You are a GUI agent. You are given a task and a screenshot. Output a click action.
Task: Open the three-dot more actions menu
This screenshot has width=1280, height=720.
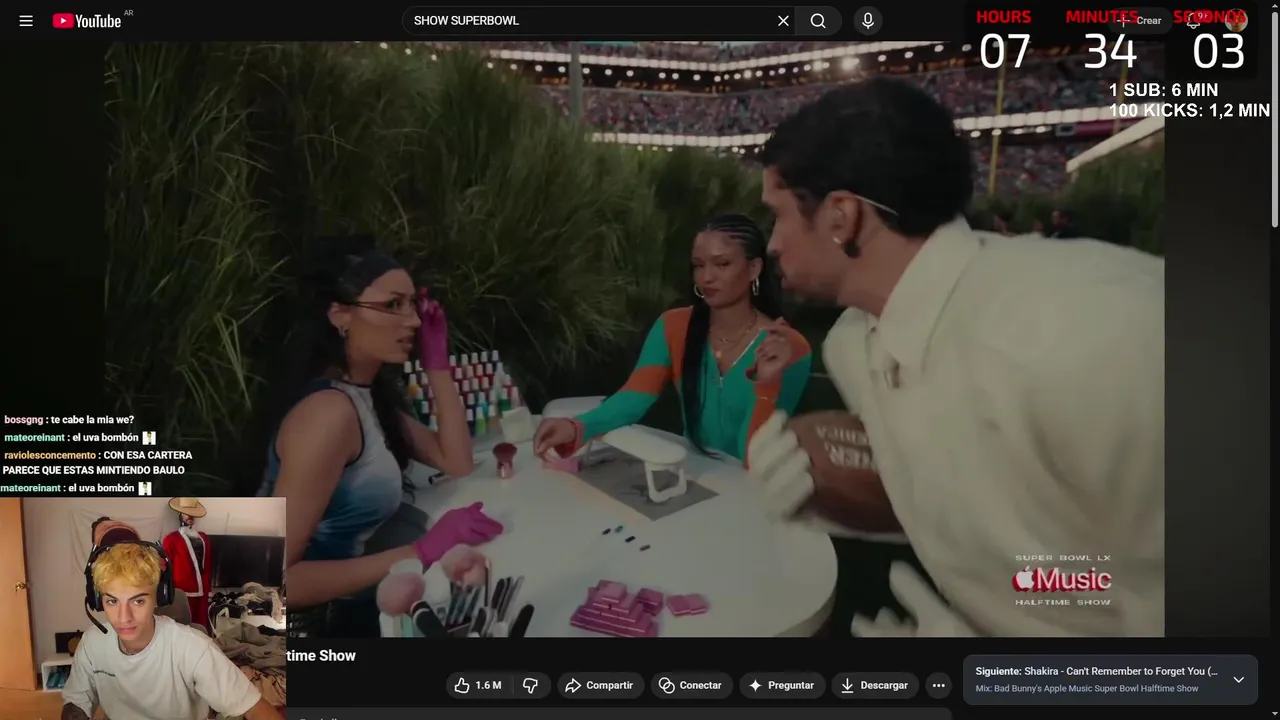tap(938, 685)
